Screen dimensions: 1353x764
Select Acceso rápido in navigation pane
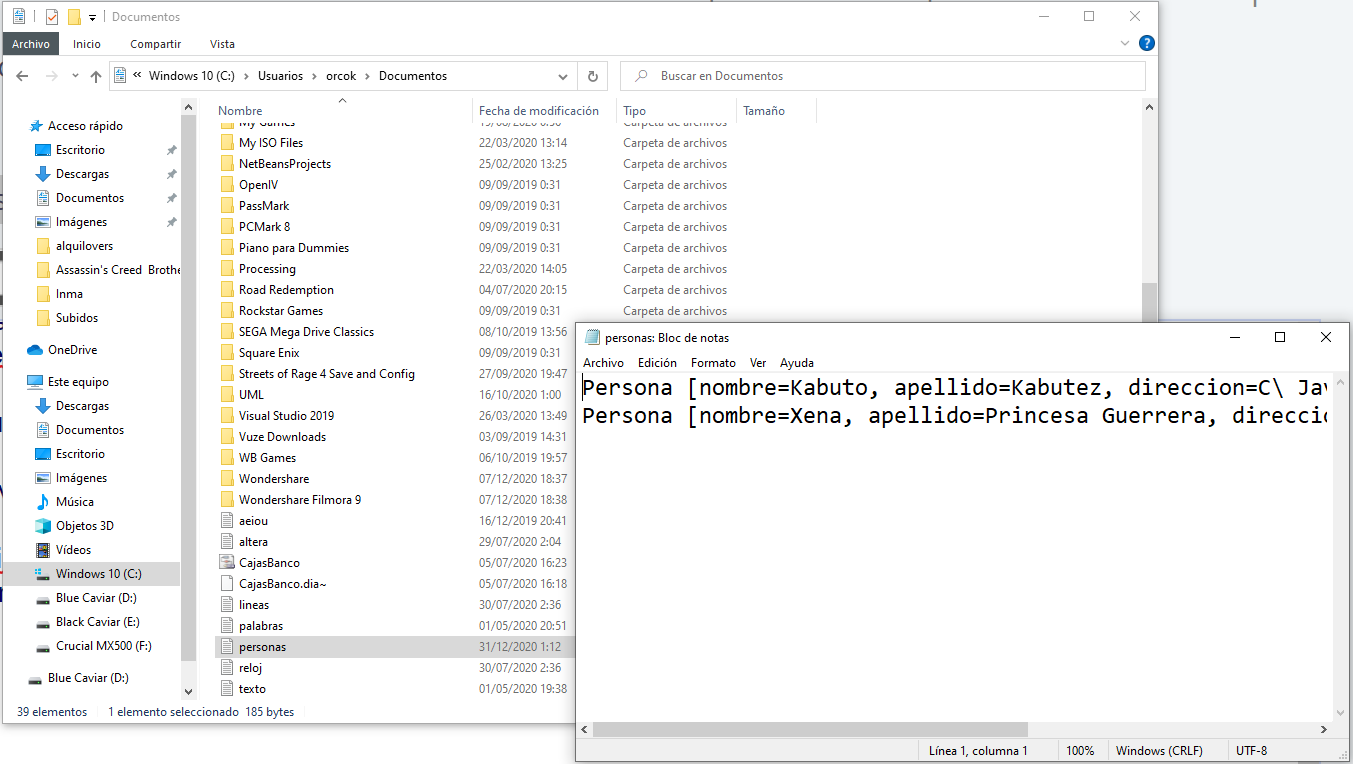85,126
